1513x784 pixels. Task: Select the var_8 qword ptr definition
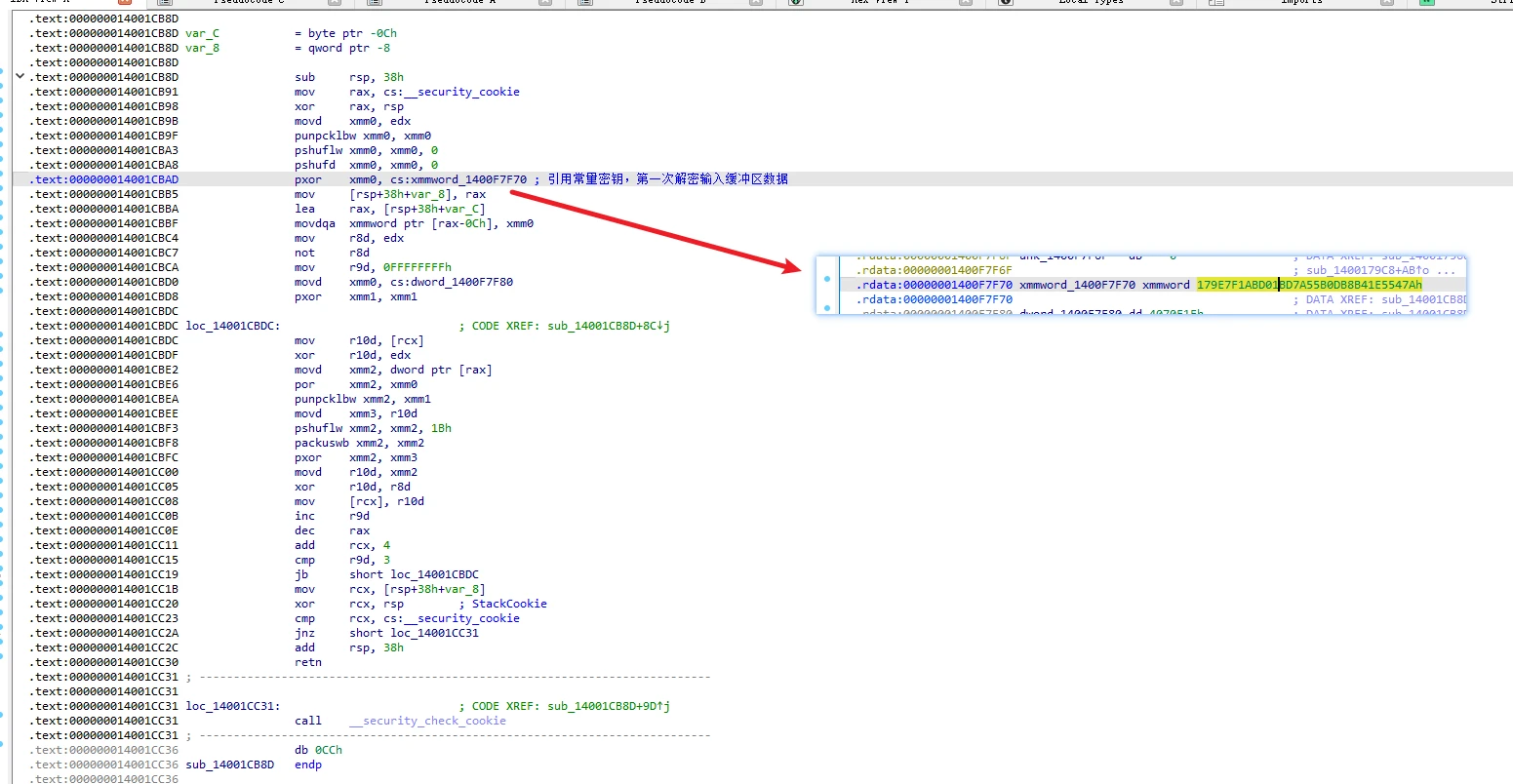click(x=202, y=48)
